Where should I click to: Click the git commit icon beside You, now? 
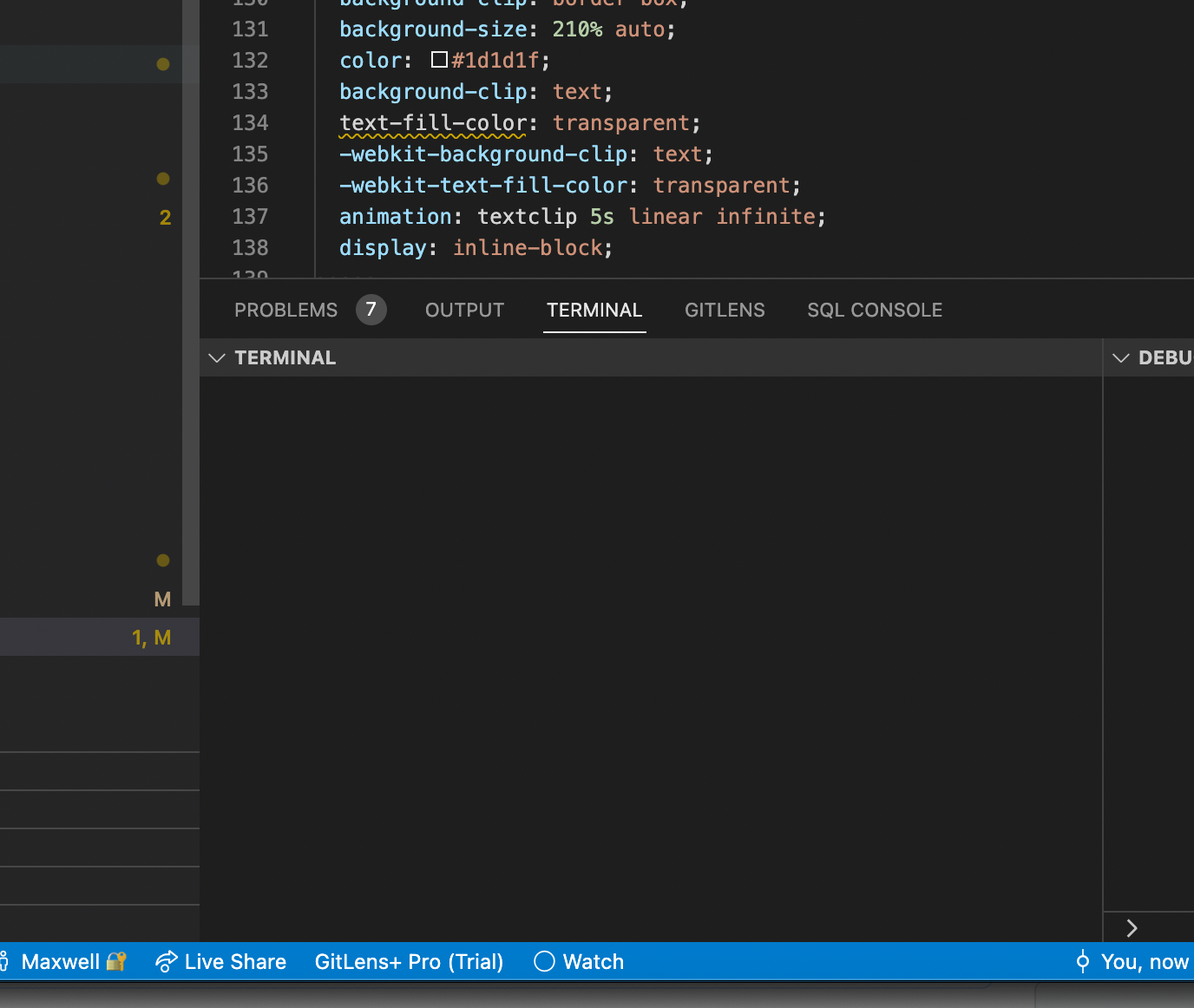pyautogui.click(x=1083, y=961)
